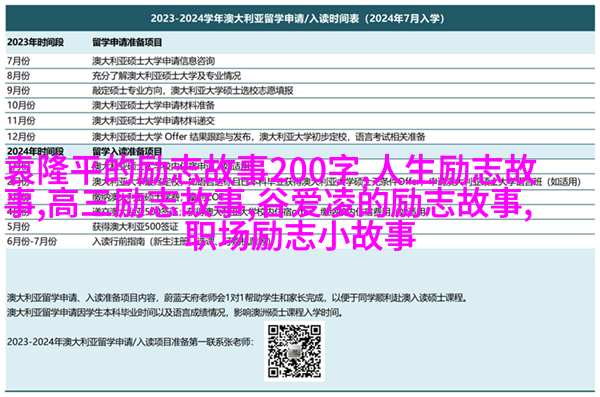Click the 11月份 row label
This screenshot has height=397, width=600.
[21, 121]
